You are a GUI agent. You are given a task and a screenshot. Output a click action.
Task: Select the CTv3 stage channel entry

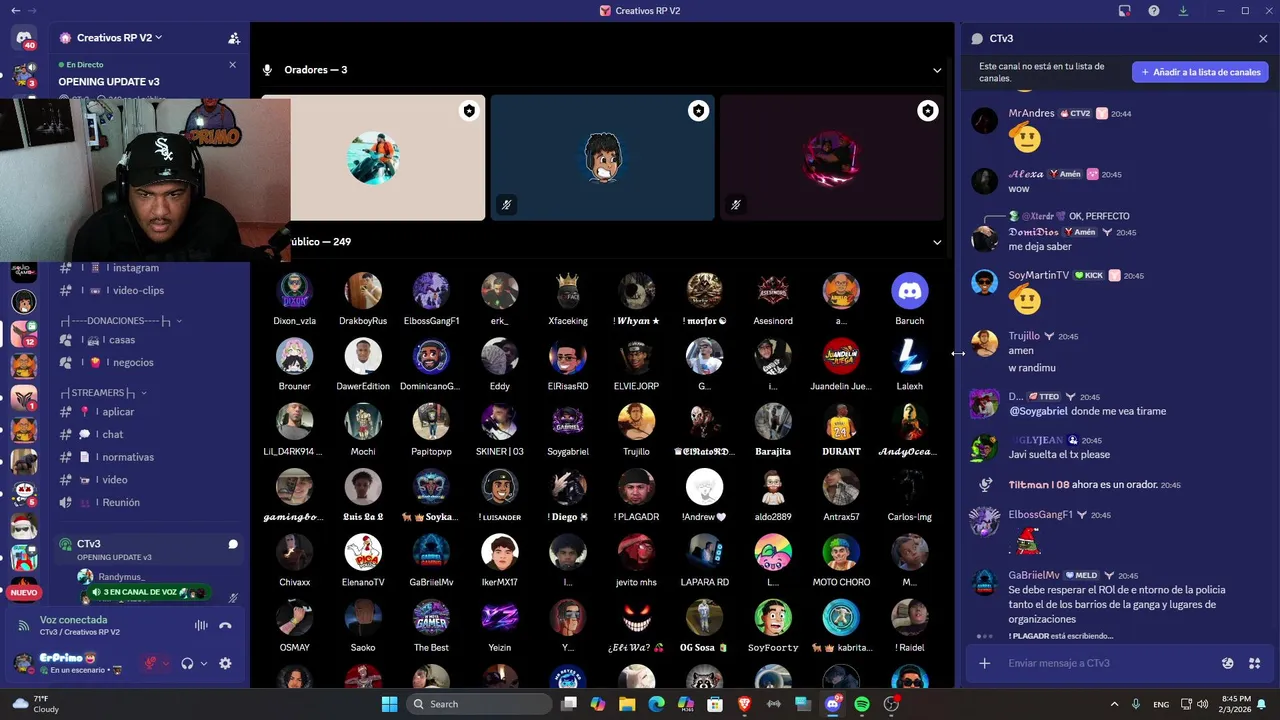coord(148,549)
